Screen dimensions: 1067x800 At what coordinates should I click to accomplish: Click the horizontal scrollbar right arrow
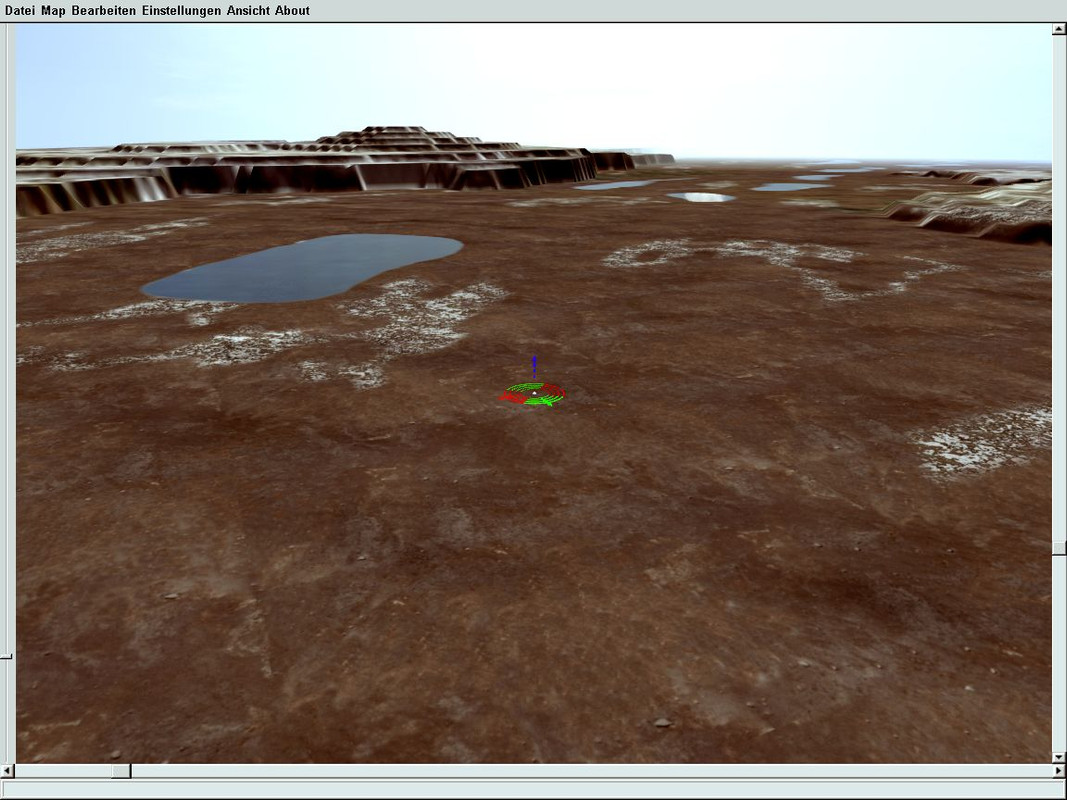pyautogui.click(x=1059, y=771)
